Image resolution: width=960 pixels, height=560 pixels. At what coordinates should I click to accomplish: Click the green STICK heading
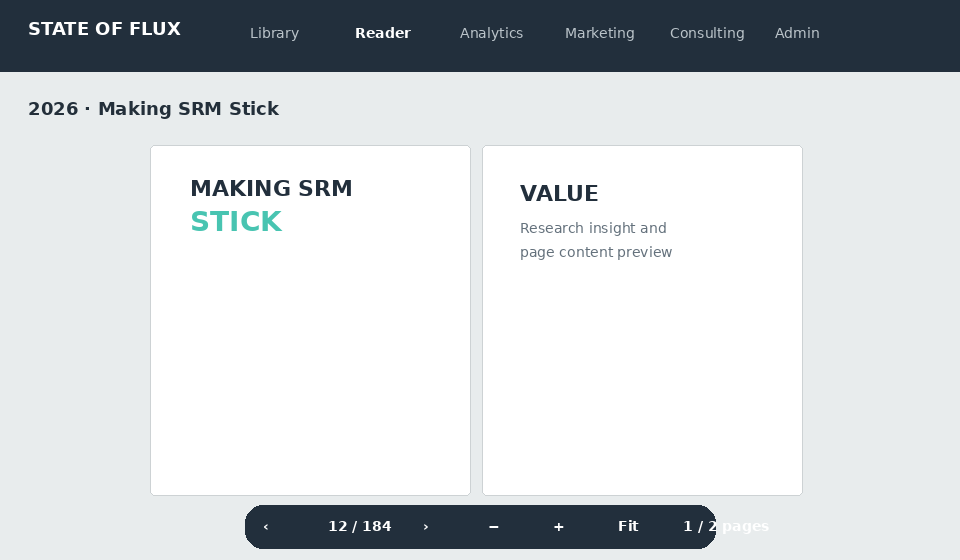[x=236, y=222]
